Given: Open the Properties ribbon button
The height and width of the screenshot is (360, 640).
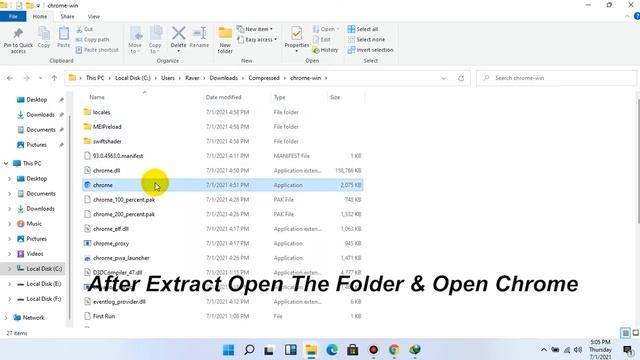Looking at the screenshot, I should [x=297, y=39].
